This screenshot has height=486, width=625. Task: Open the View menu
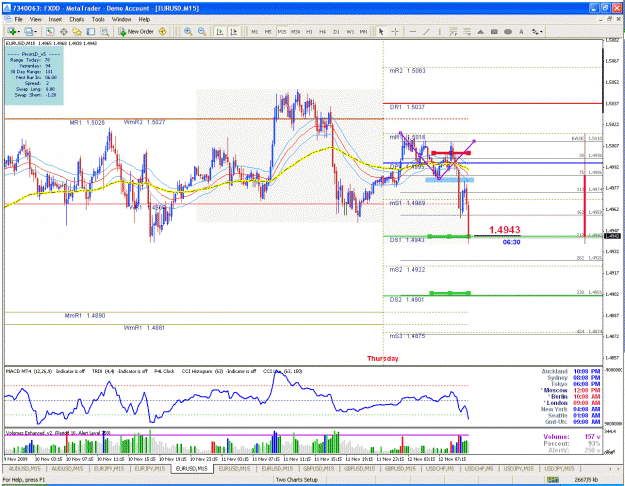35,19
